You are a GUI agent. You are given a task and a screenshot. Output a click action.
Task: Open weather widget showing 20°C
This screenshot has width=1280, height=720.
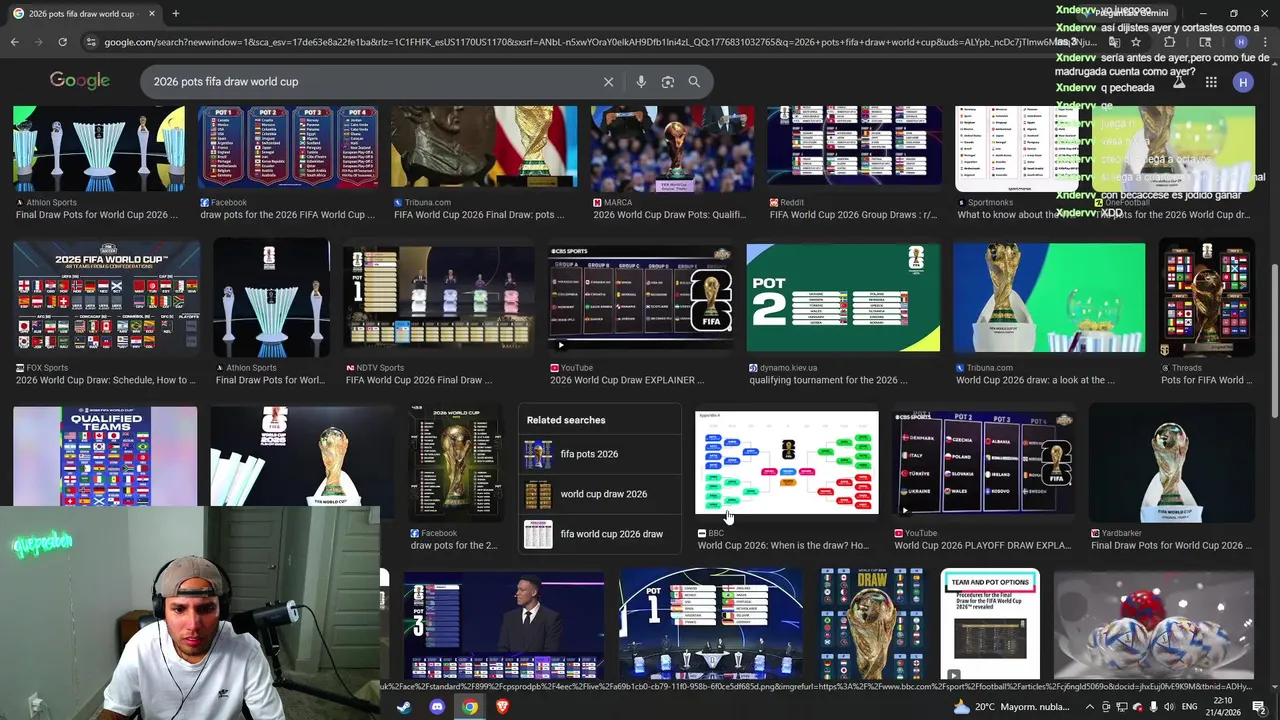pyautogui.click(x=1013, y=707)
